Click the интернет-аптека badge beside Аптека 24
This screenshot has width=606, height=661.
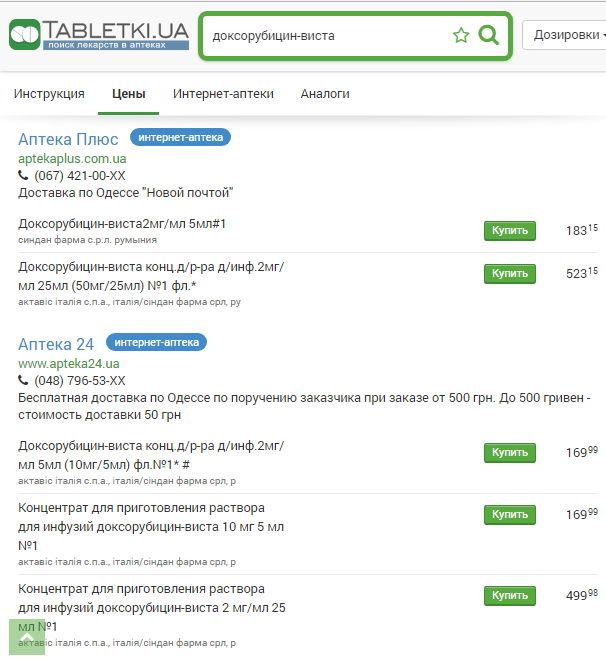pos(156,343)
